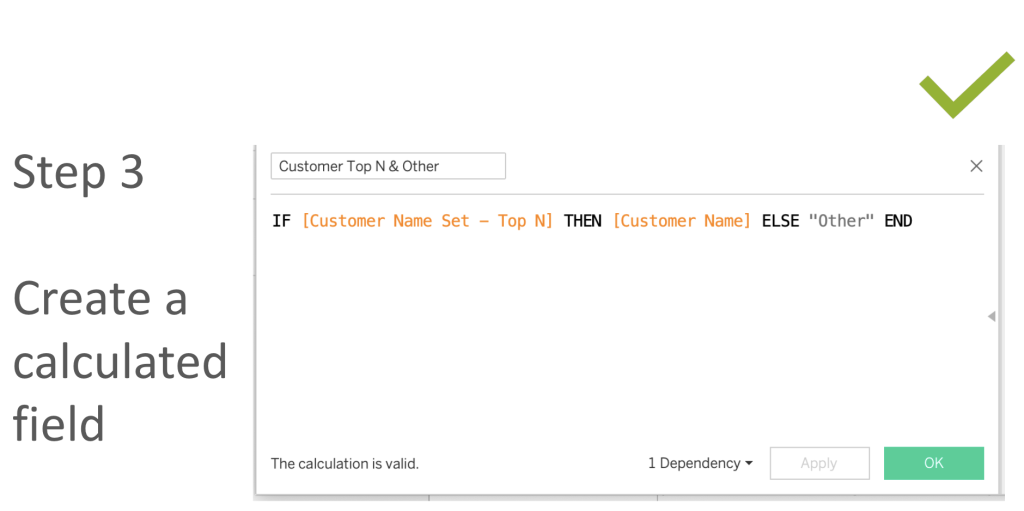Click the 'Step 3' heading text
The height and width of the screenshot is (511, 1024).
78,172
